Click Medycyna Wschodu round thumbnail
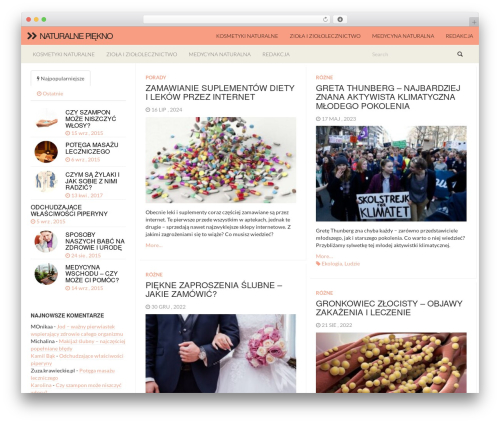 tap(46, 274)
